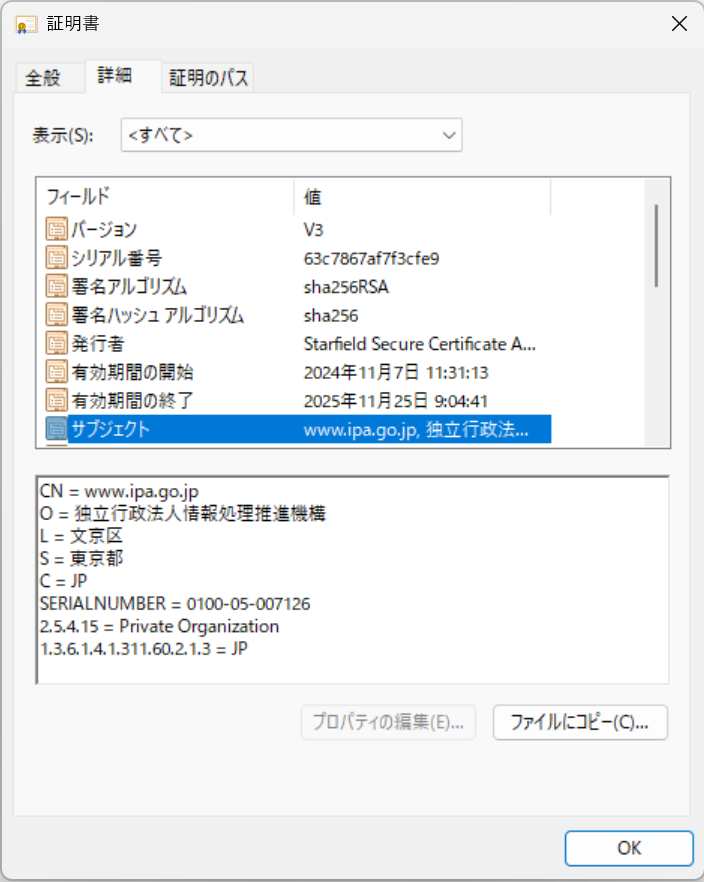
Task: Click the 表示(S): label
Action: [63, 135]
